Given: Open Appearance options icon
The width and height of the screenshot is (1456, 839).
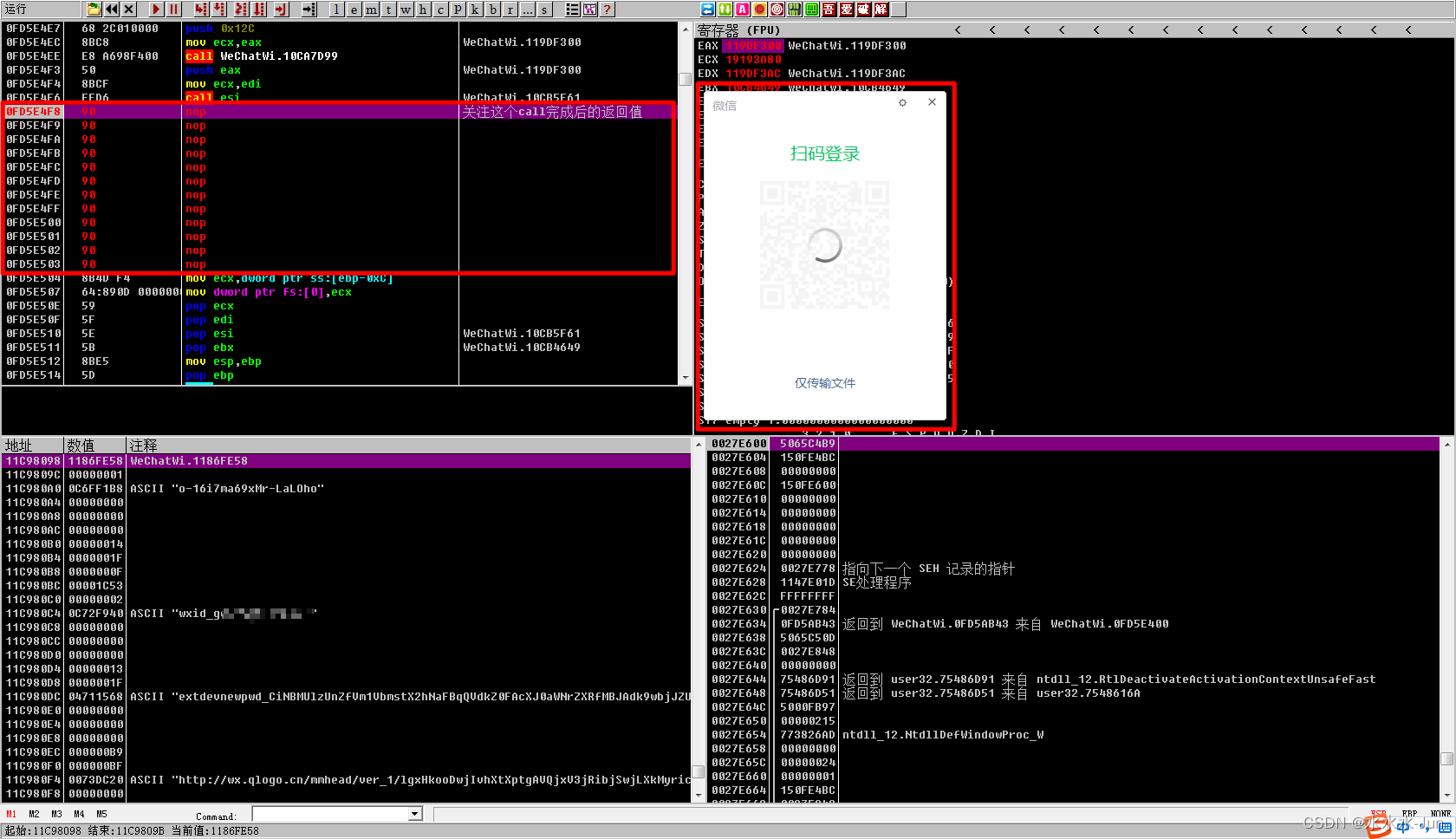Looking at the screenshot, I should coord(590,10).
